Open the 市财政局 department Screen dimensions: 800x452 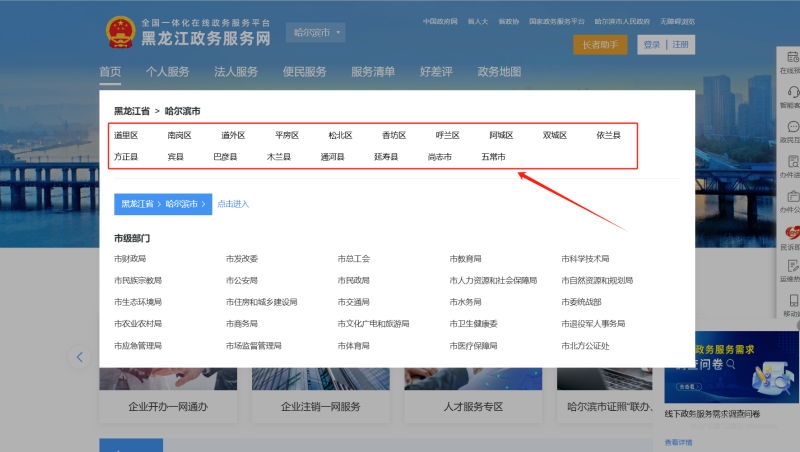[130, 259]
